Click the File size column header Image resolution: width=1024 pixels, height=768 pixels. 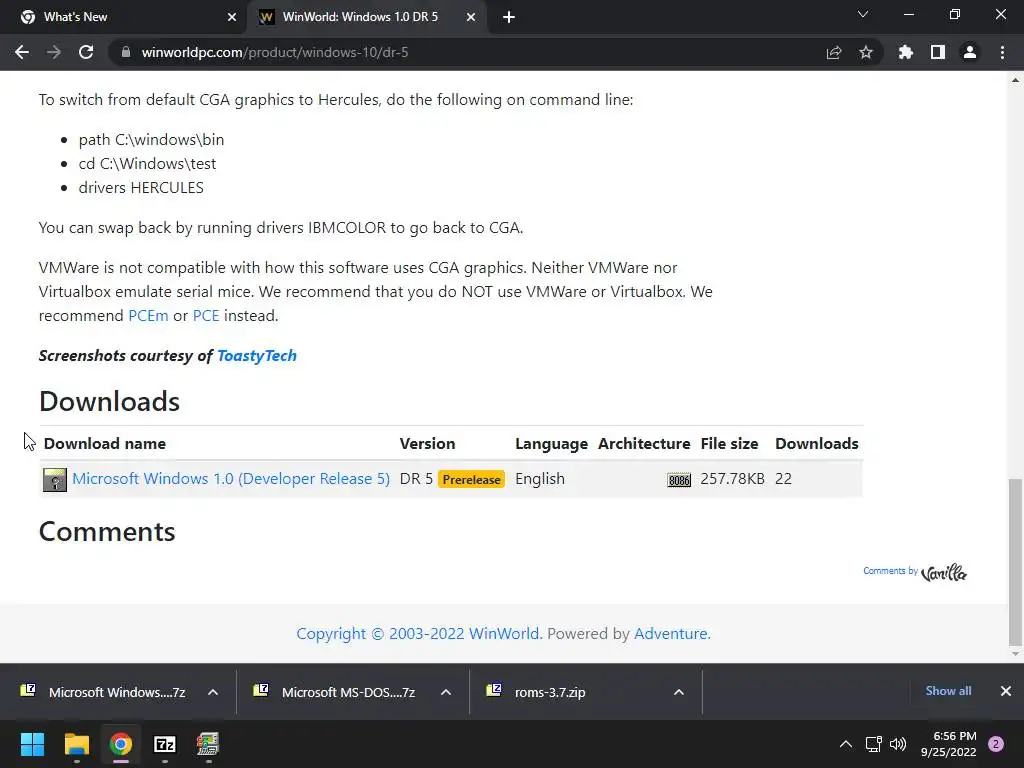[729, 443]
